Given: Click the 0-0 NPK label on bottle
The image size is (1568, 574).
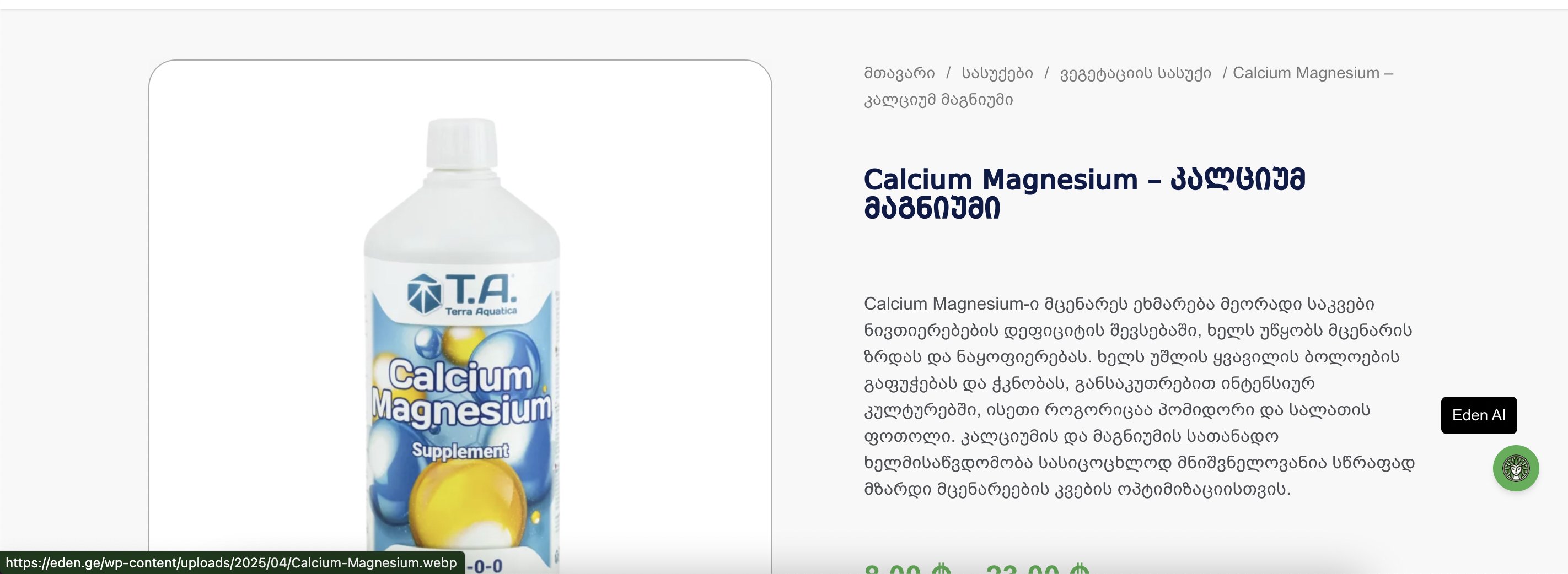Looking at the screenshot, I should click(x=485, y=566).
